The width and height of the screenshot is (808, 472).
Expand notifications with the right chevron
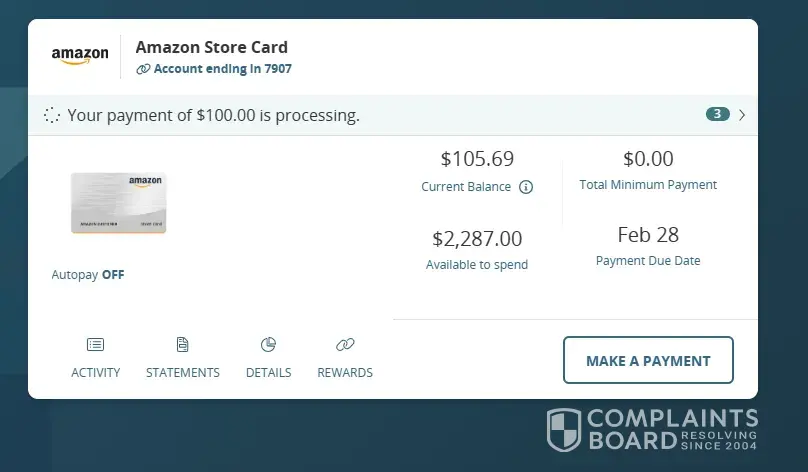click(x=742, y=115)
